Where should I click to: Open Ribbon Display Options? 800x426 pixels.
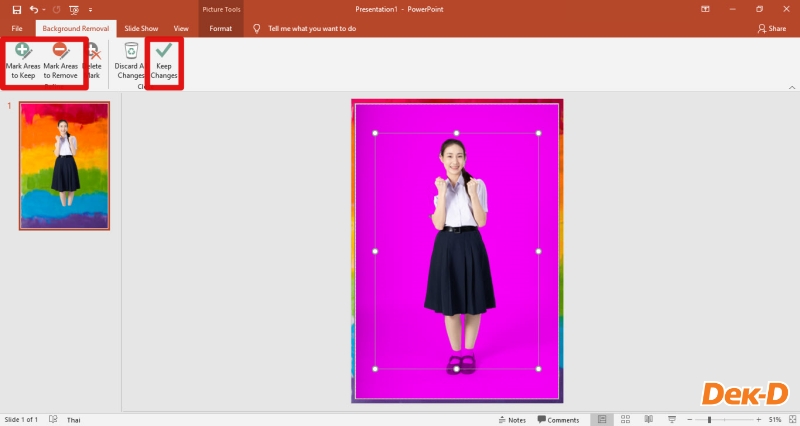[x=706, y=9]
